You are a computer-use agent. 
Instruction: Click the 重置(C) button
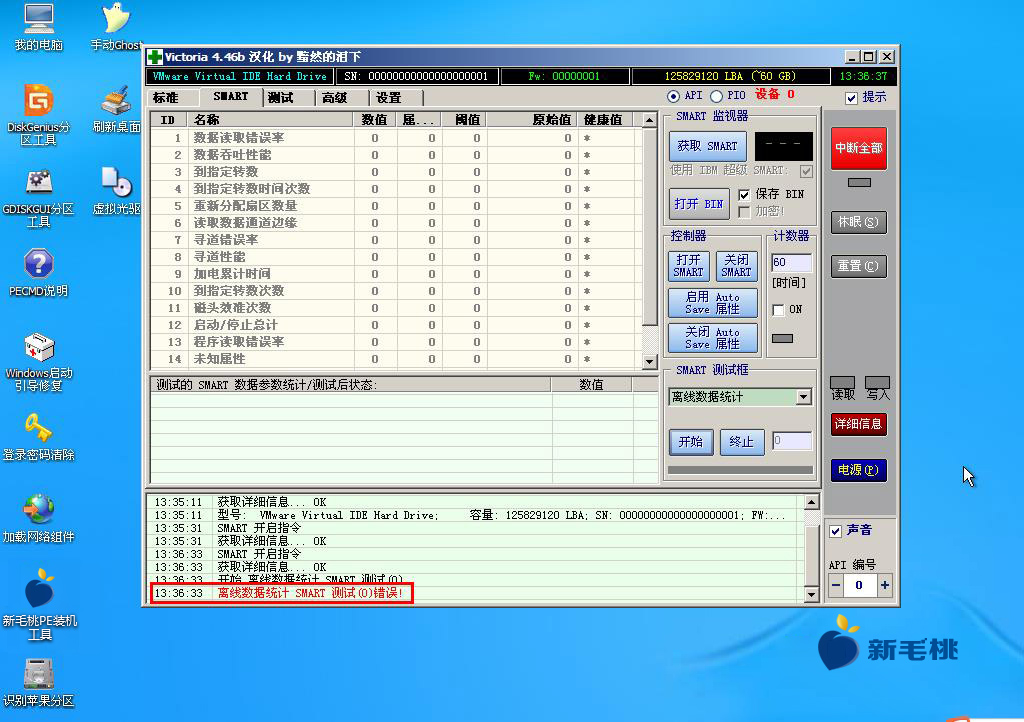coord(859,266)
